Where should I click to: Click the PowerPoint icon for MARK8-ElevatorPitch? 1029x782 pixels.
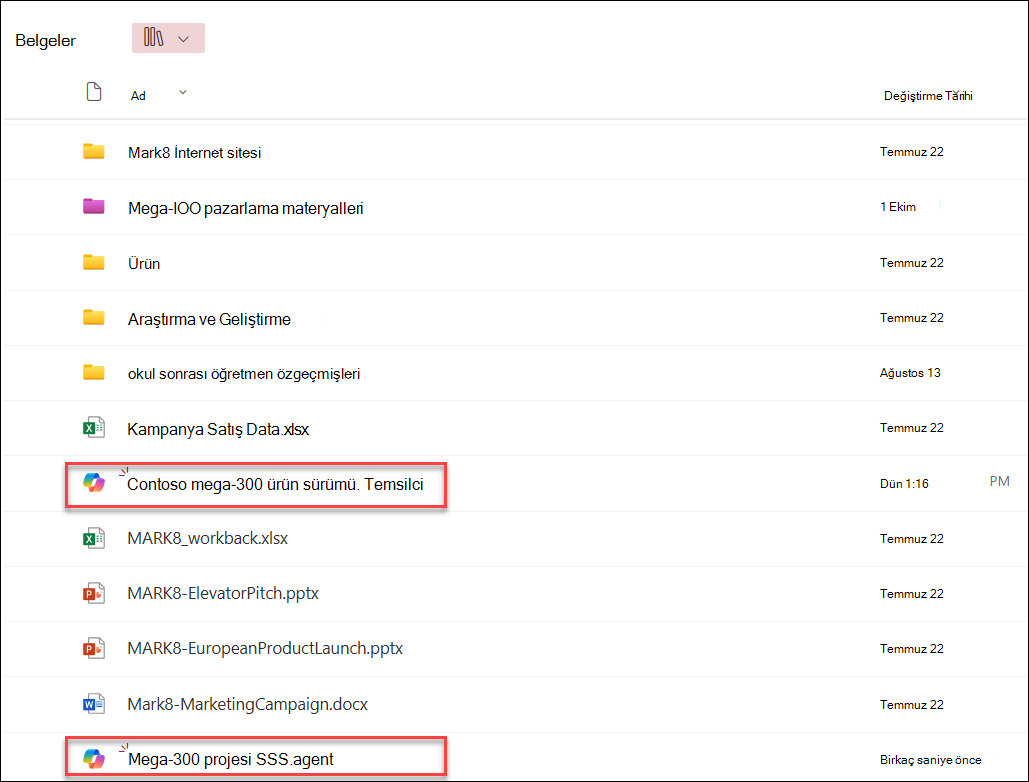click(94, 594)
